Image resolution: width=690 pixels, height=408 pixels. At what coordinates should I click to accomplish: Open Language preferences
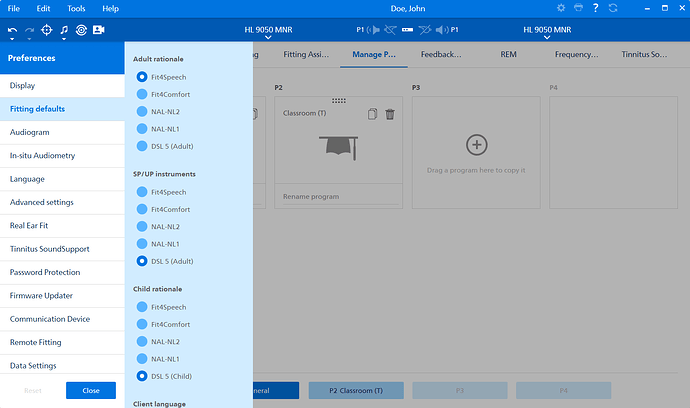coord(62,179)
